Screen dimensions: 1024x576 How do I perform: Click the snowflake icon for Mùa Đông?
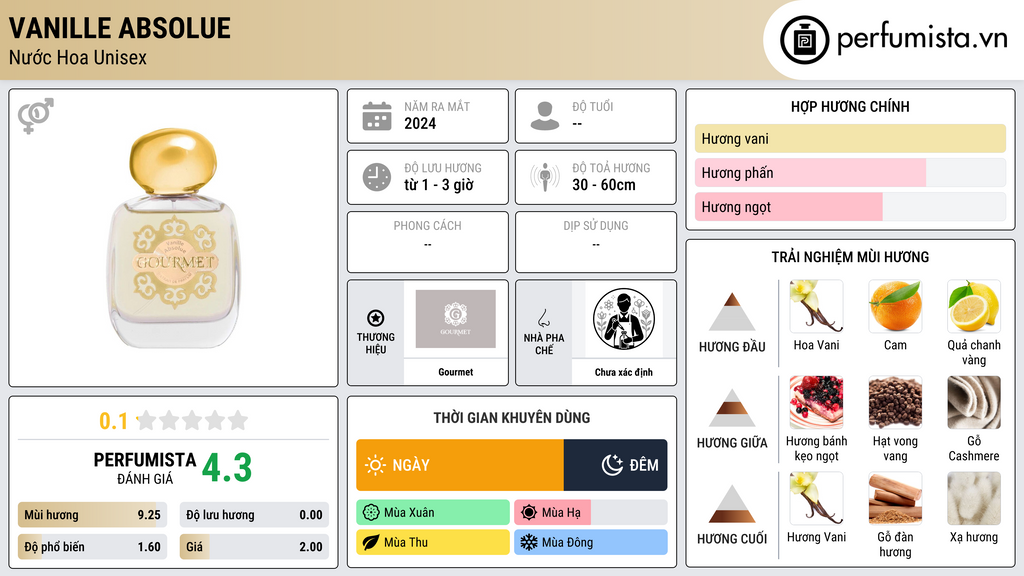(x=529, y=542)
